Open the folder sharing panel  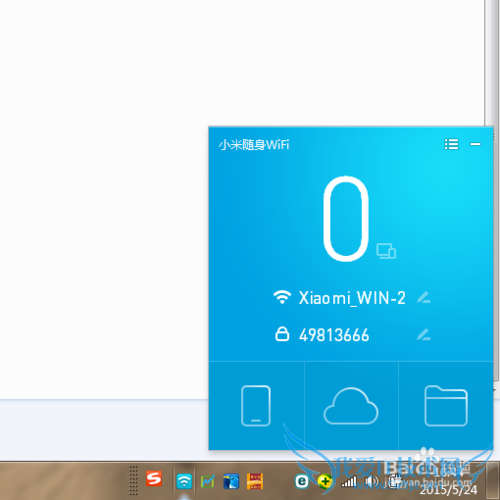point(446,406)
